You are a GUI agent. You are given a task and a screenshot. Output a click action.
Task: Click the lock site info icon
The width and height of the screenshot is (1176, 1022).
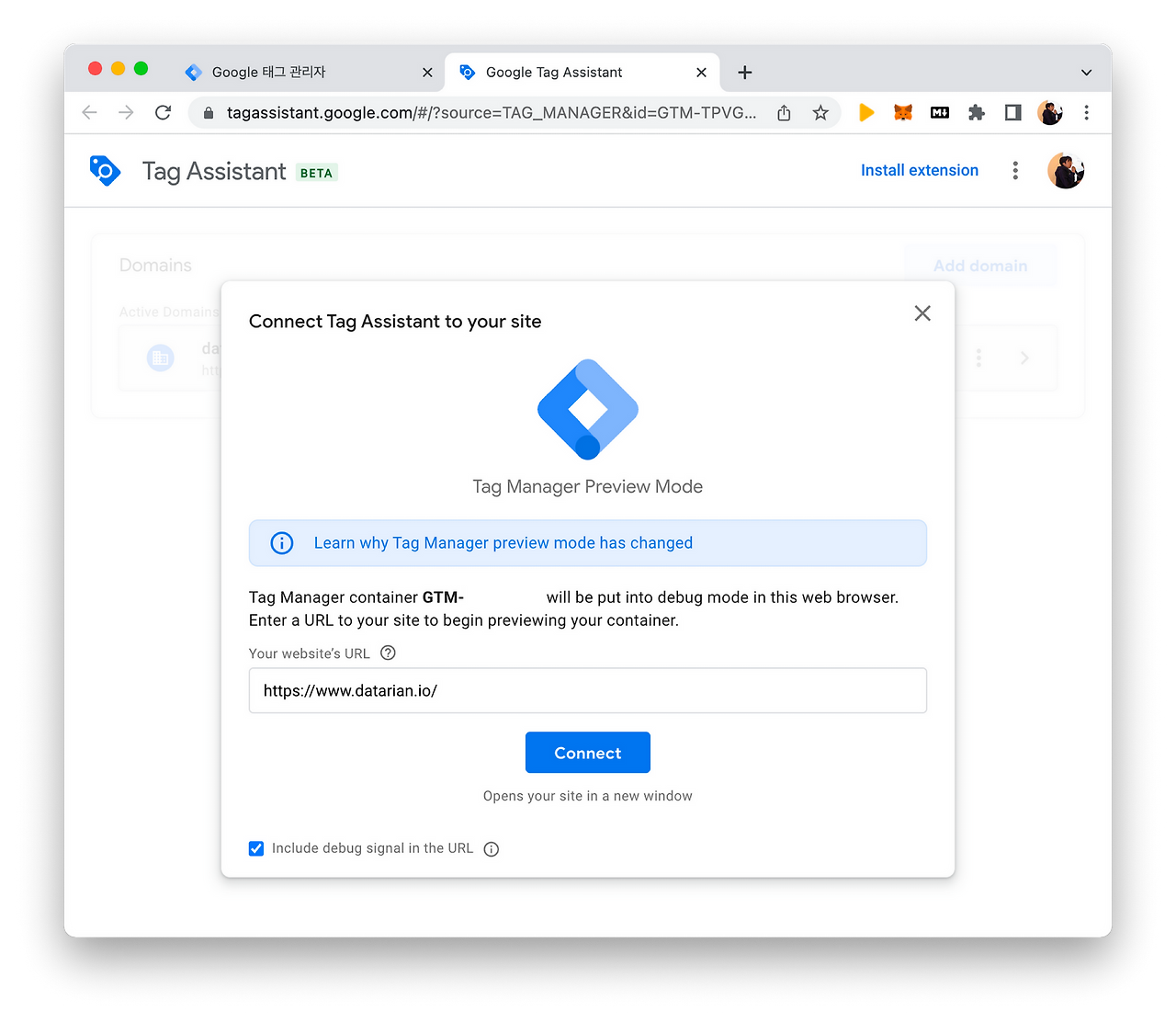pyautogui.click(x=209, y=112)
